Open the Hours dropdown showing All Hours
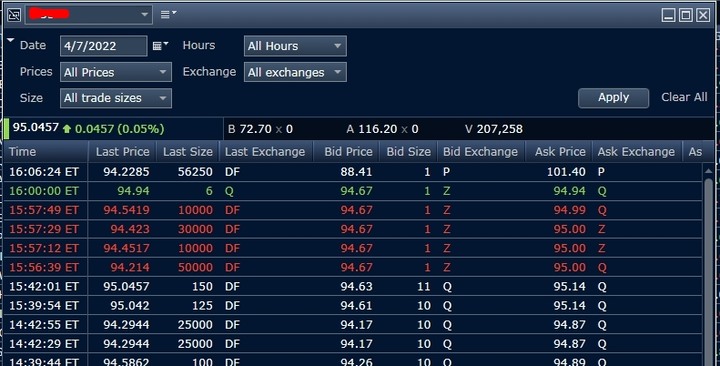 [x=295, y=46]
